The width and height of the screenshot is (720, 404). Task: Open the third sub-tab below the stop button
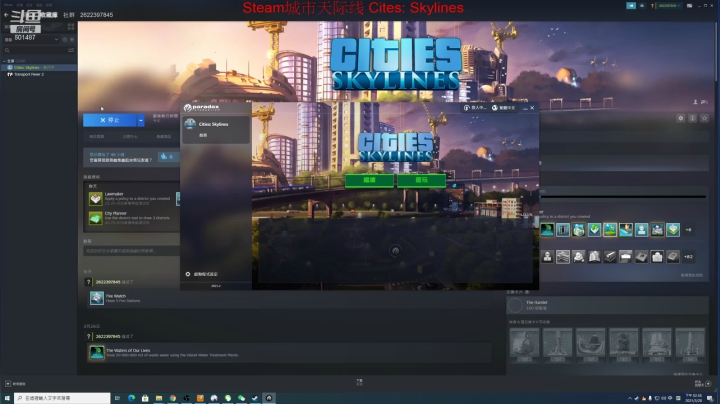pos(163,136)
